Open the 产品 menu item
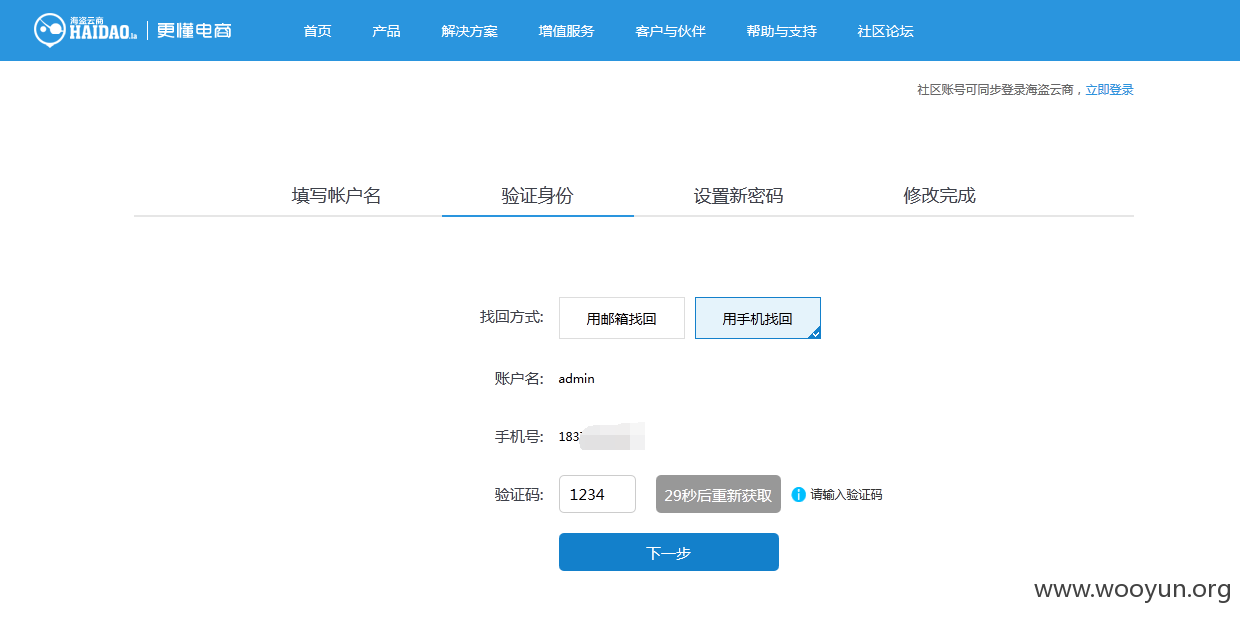 click(386, 31)
